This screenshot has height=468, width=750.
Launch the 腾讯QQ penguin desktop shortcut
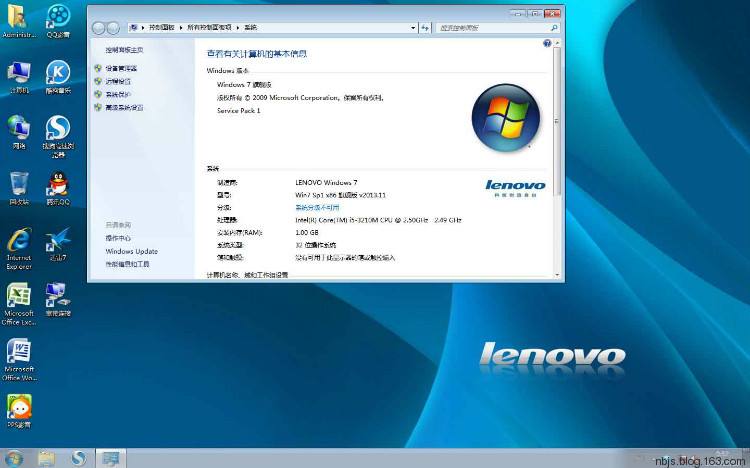coord(58,189)
